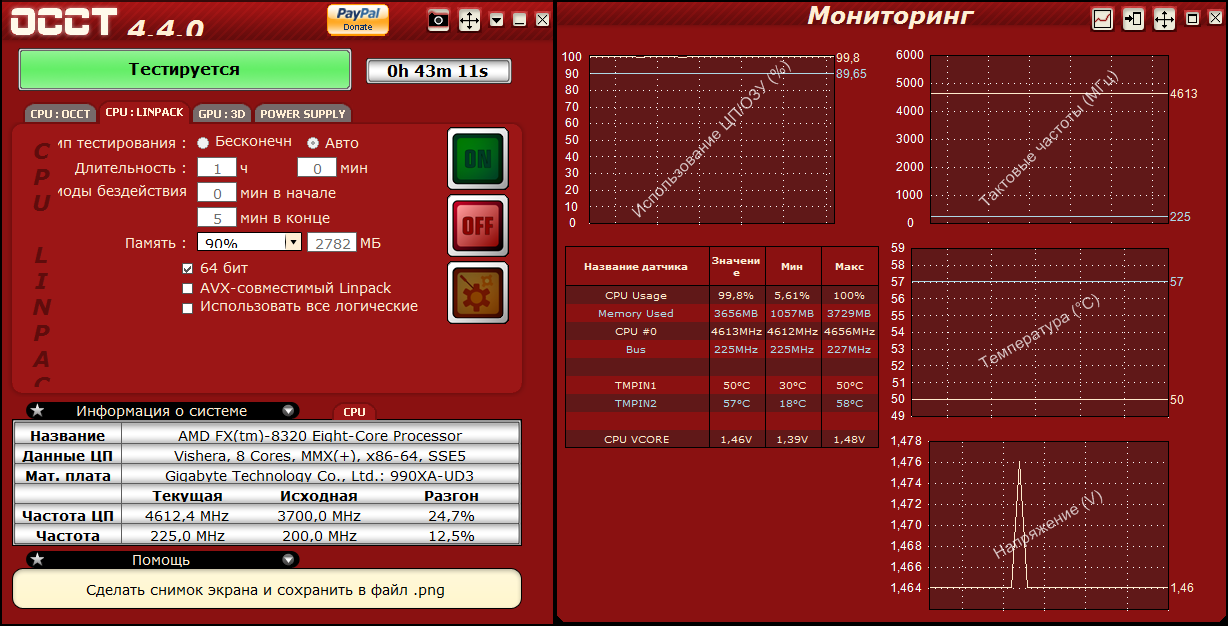Click the Макс column header

point(849,267)
